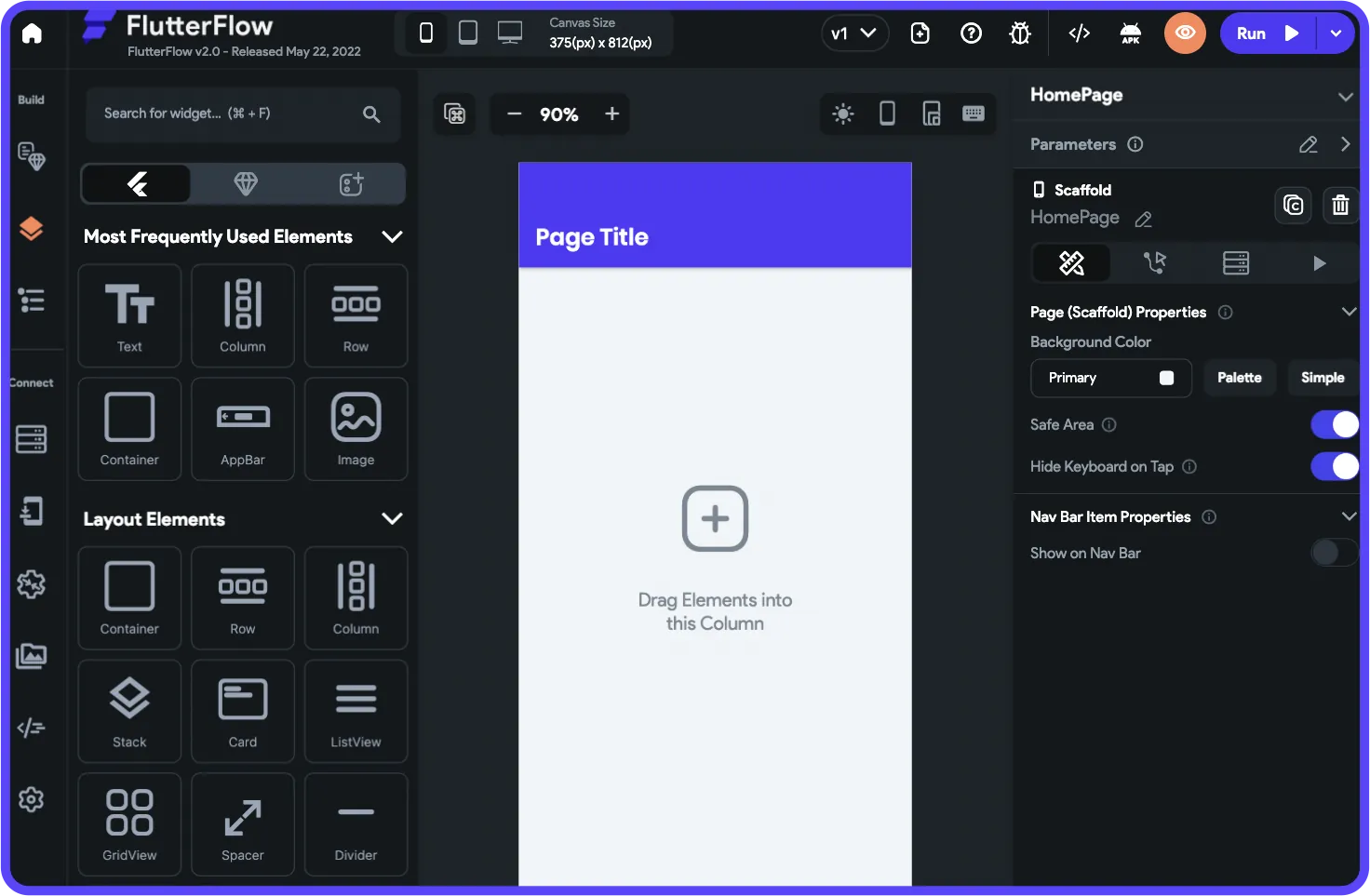Open the debug panel via bug icon
Image resolution: width=1370 pixels, height=896 pixels.
pyautogui.click(x=1019, y=33)
